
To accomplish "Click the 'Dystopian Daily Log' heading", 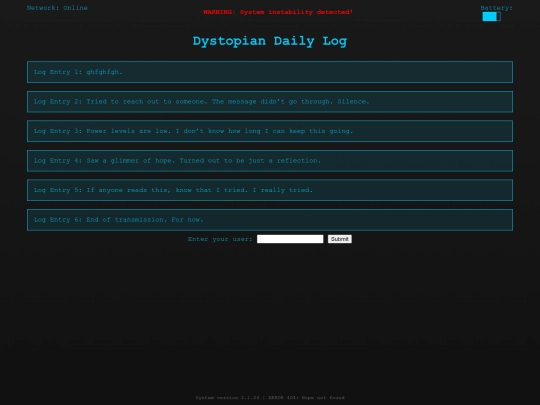I will (x=270, y=41).
